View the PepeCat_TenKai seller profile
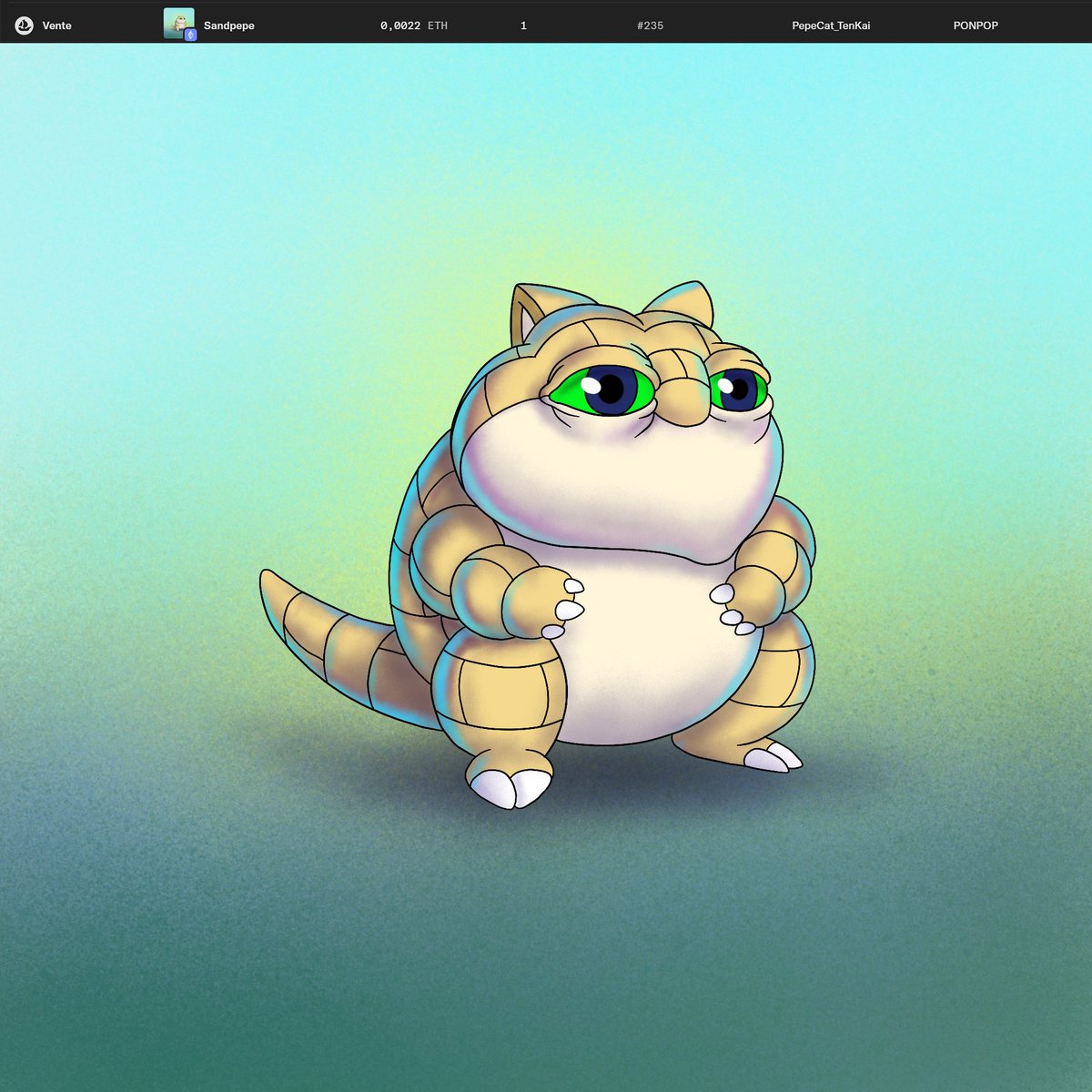The width and height of the screenshot is (1092, 1092). 829,25
